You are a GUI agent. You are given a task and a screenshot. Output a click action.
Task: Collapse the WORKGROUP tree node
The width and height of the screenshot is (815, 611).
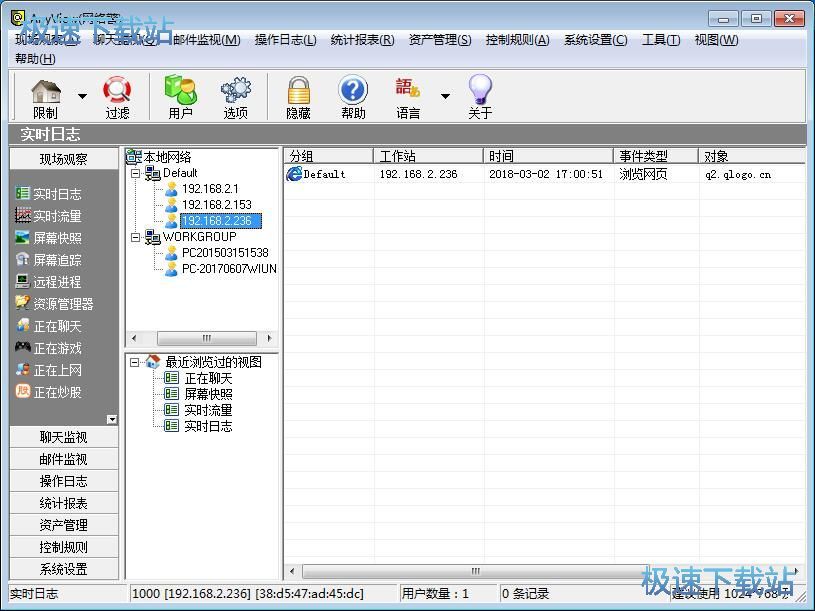[x=136, y=237]
